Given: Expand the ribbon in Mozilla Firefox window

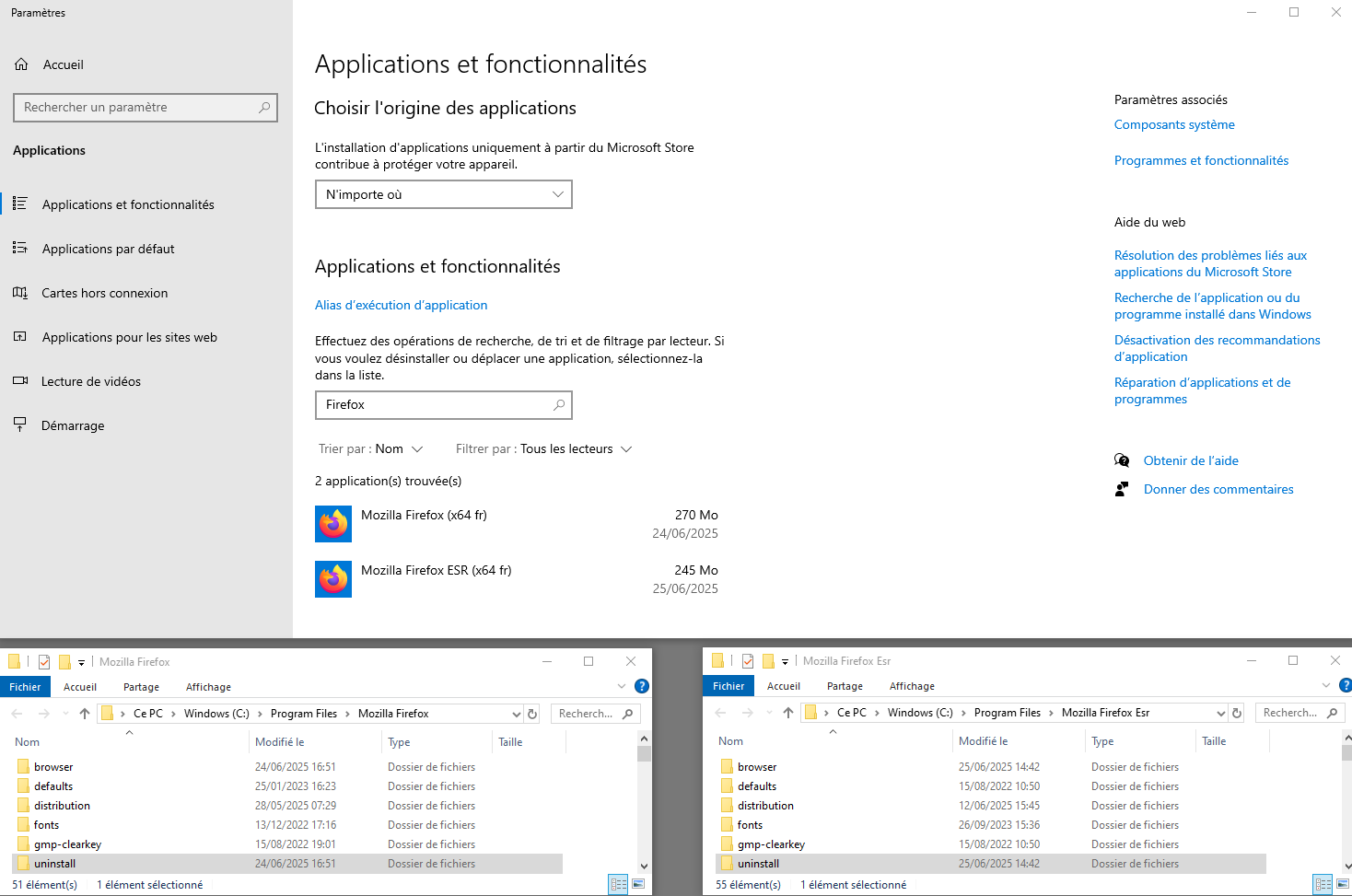Looking at the screenshot, I should (622, 686).
